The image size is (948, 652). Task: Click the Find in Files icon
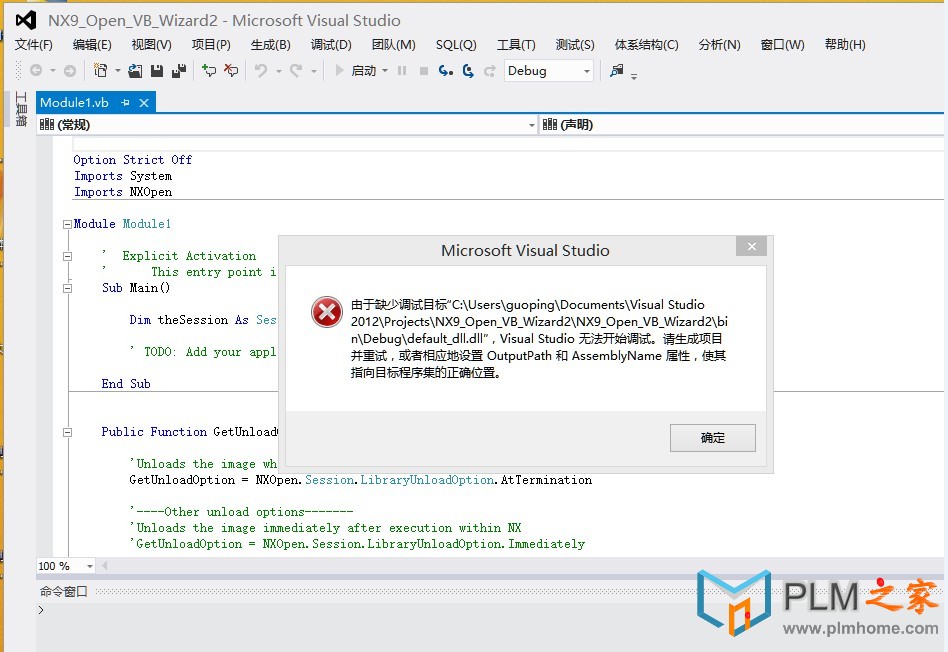pos(617,71)
